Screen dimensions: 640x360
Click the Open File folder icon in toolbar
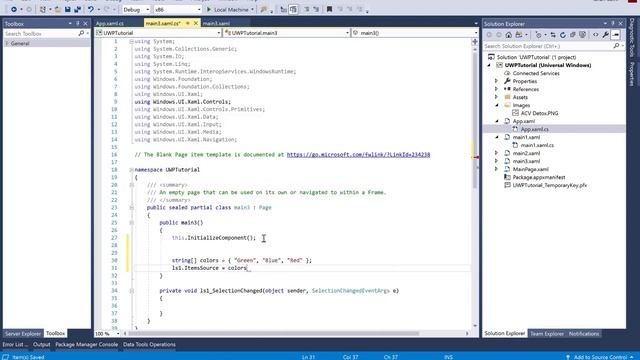(x=58, y=9)
